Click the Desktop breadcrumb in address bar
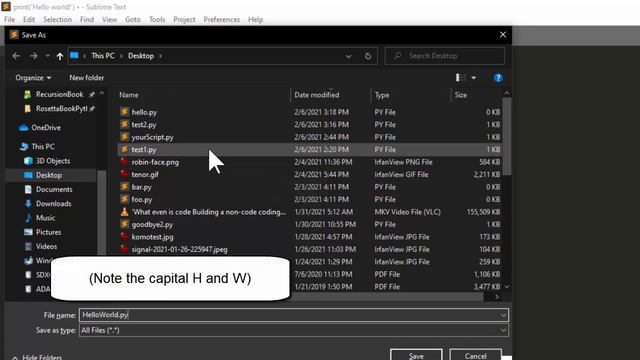The width and height of the screenshot is (640, 360). [x=141, y=56]
